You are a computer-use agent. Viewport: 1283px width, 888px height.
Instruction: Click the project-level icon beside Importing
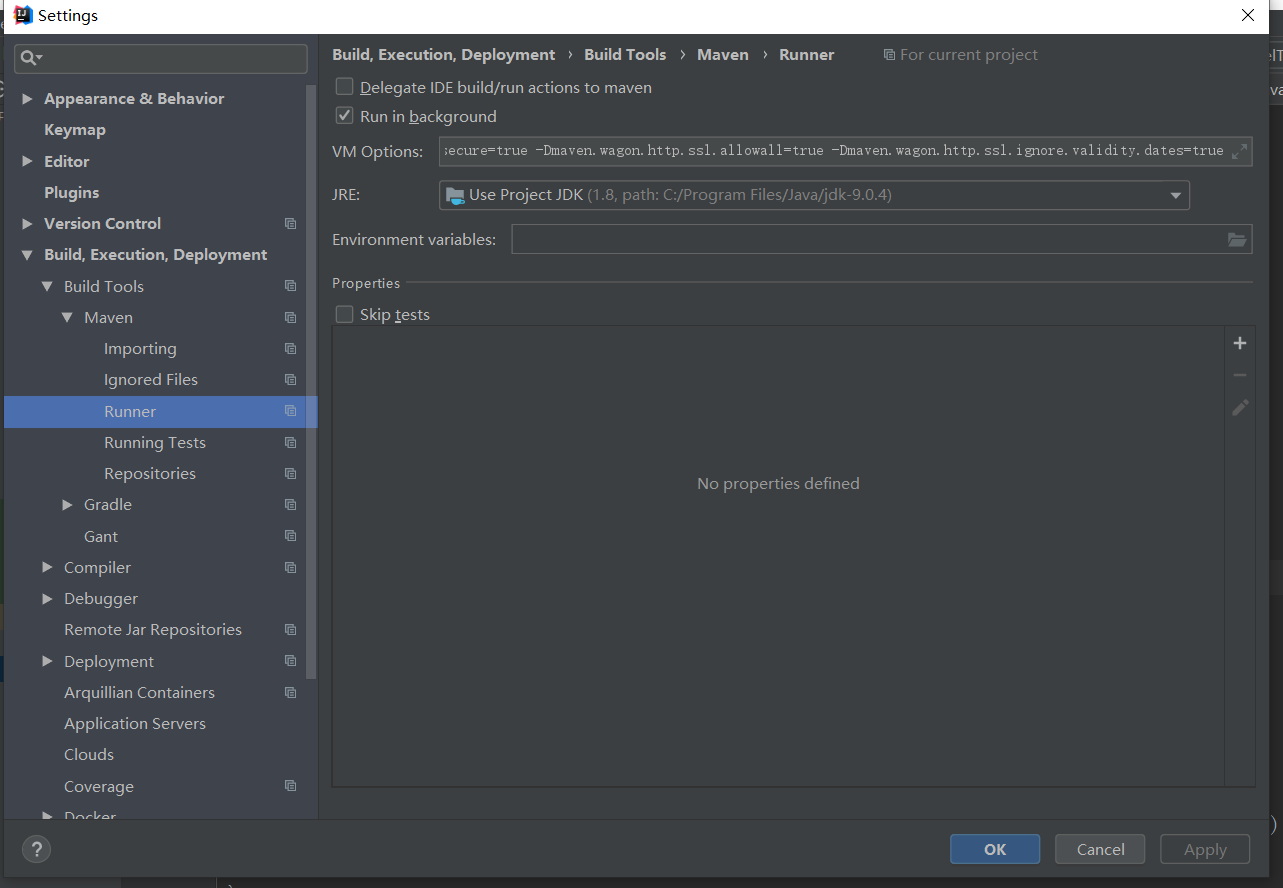tap(290, 349)
